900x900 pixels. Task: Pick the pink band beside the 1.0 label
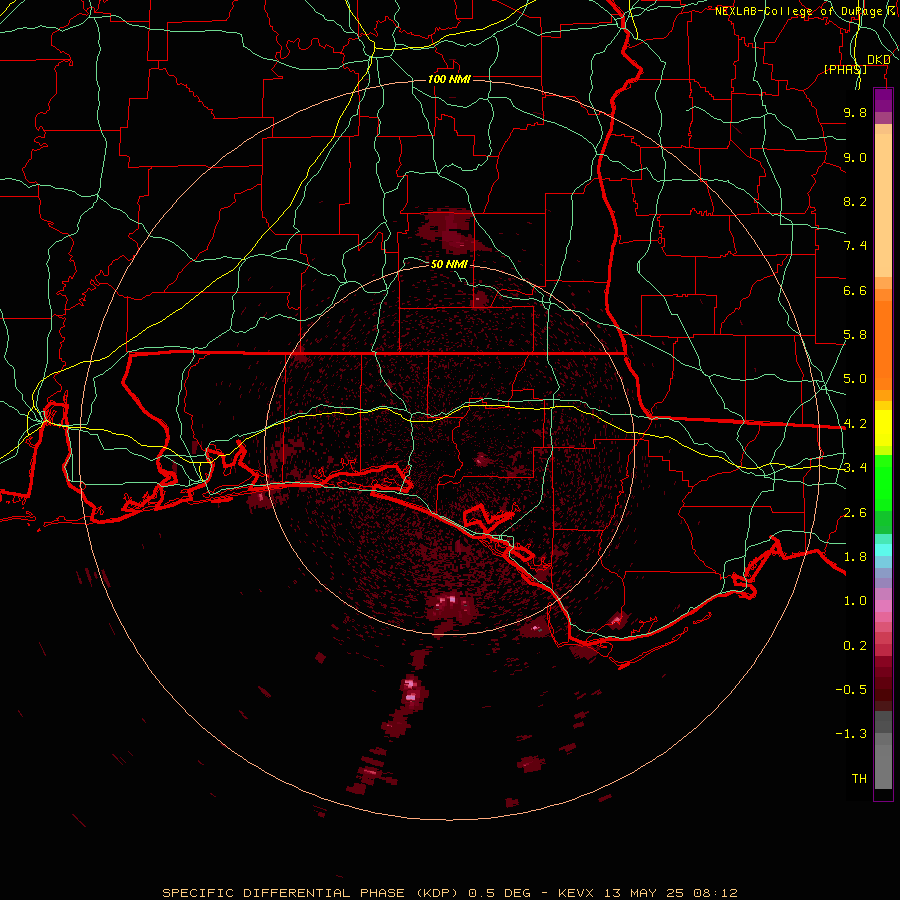[x=883, y=605]
